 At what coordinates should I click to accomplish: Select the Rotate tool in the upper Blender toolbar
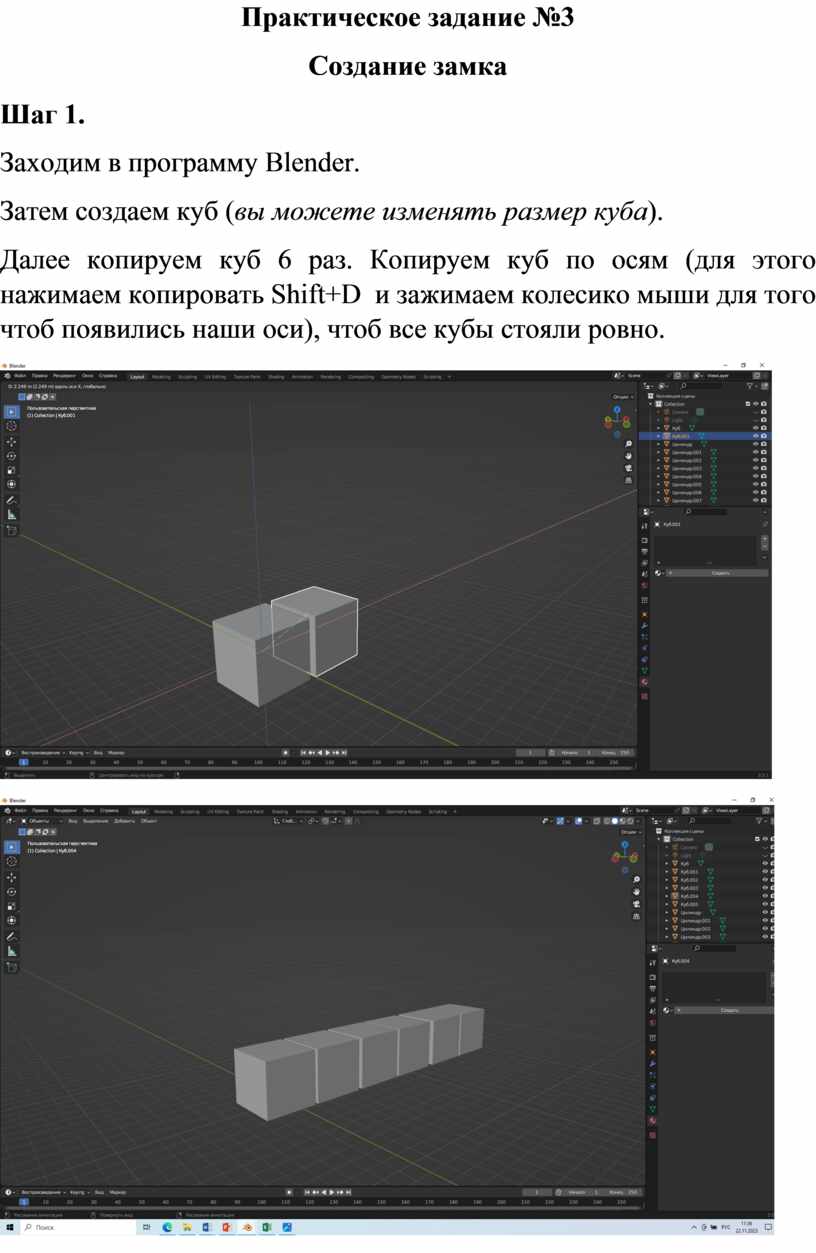click(11, 455)
